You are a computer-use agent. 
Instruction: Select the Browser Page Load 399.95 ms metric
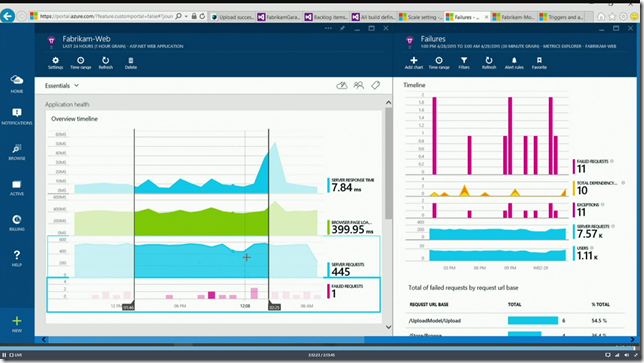click(x=352, y=228)
